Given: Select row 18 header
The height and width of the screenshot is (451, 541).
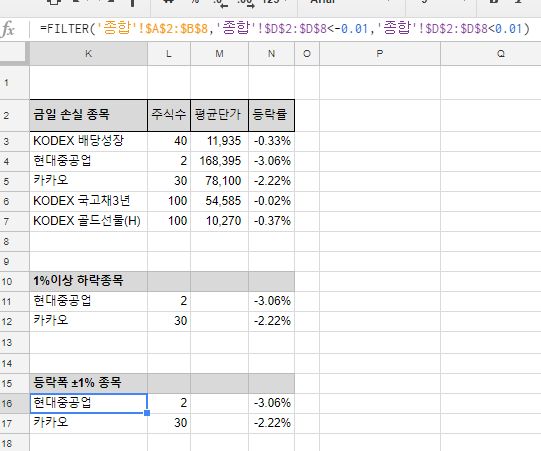Looking at the screenshot, I should 14,443.
